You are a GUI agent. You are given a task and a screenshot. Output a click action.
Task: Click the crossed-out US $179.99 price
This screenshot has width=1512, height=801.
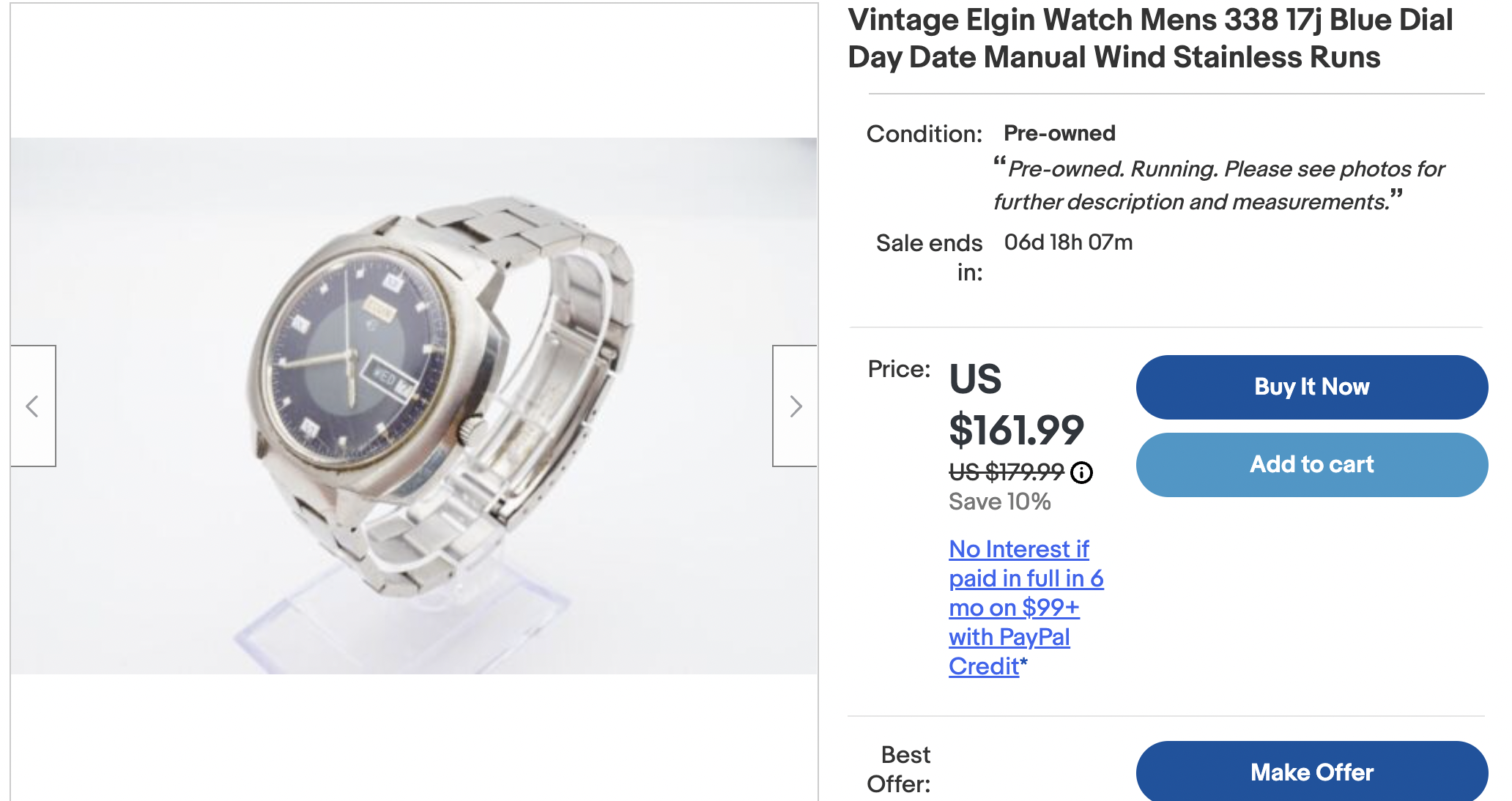tap(1006, 472)
